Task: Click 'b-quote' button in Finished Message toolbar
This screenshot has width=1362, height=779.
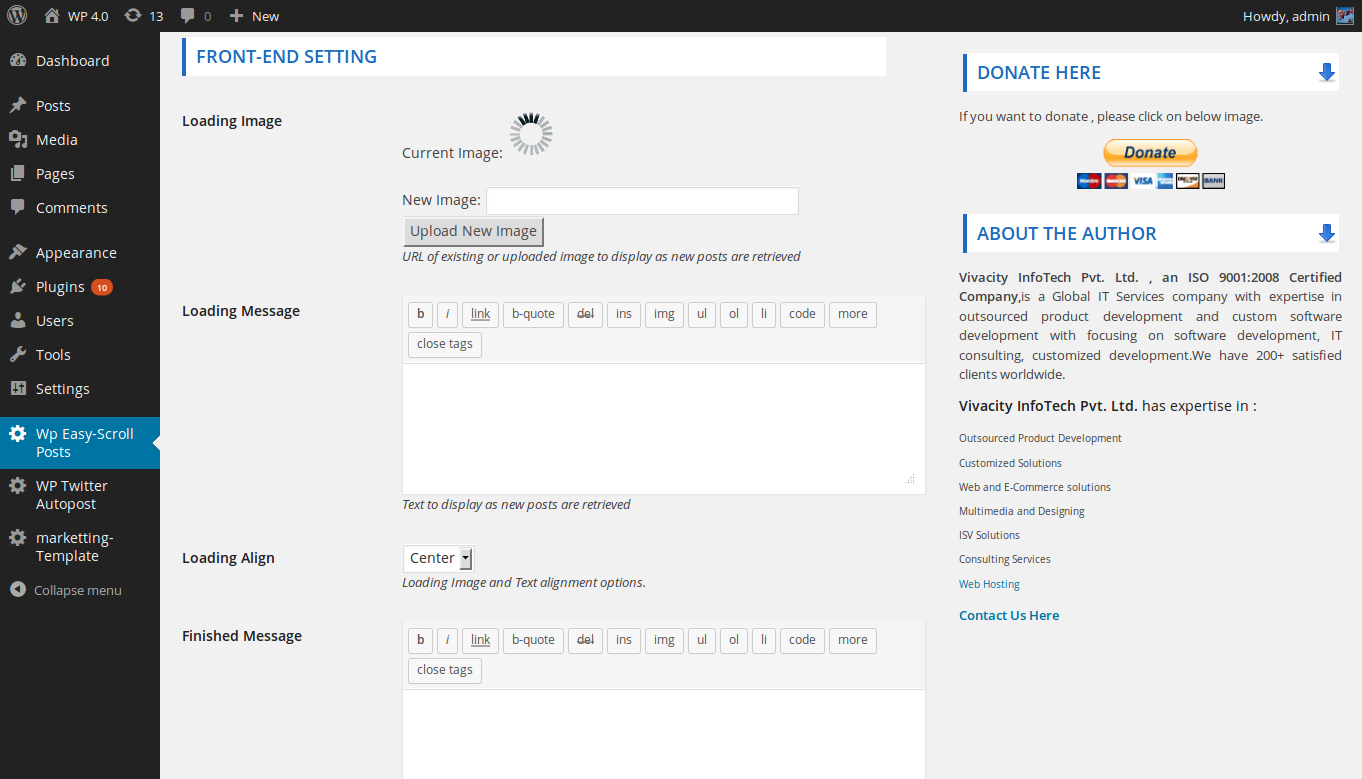Action: point(534,641)
